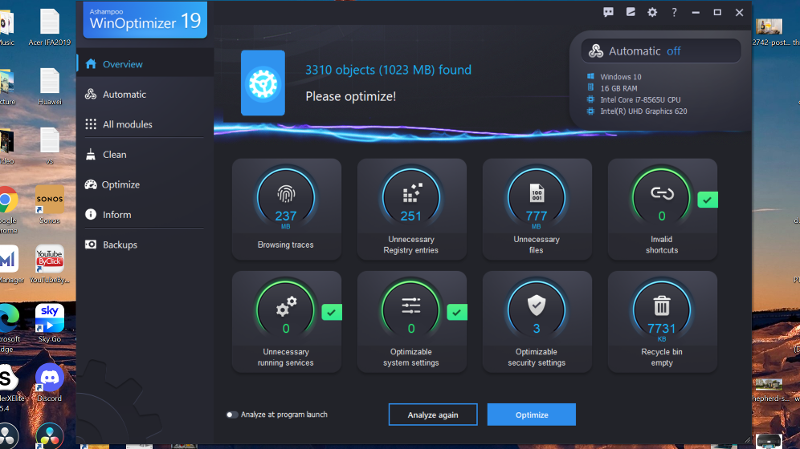The width and height of the screenshot is (800, 449).
Task: Click the Unnecessary Registry entries icon
Action: coord(411,194)
